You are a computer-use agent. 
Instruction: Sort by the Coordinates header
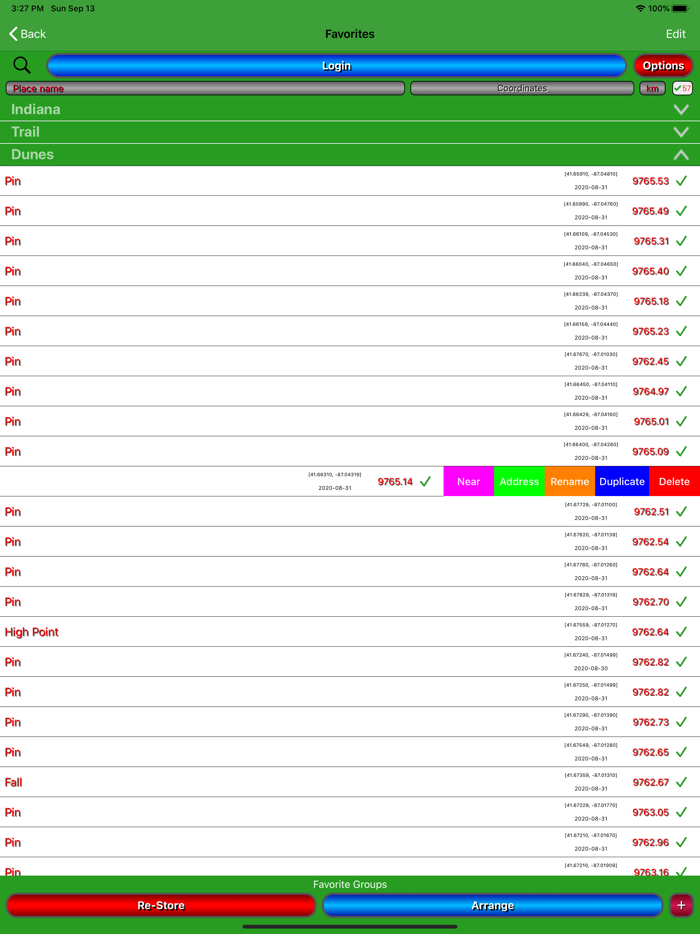point(522,88)
